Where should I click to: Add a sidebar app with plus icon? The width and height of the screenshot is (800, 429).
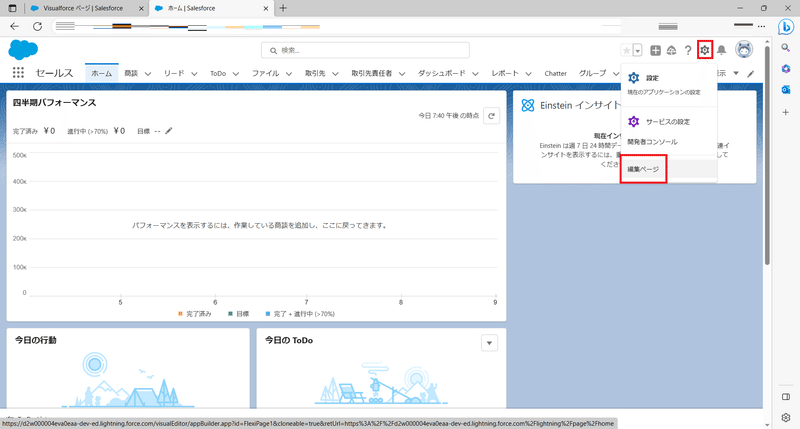(x=786, y=112)
